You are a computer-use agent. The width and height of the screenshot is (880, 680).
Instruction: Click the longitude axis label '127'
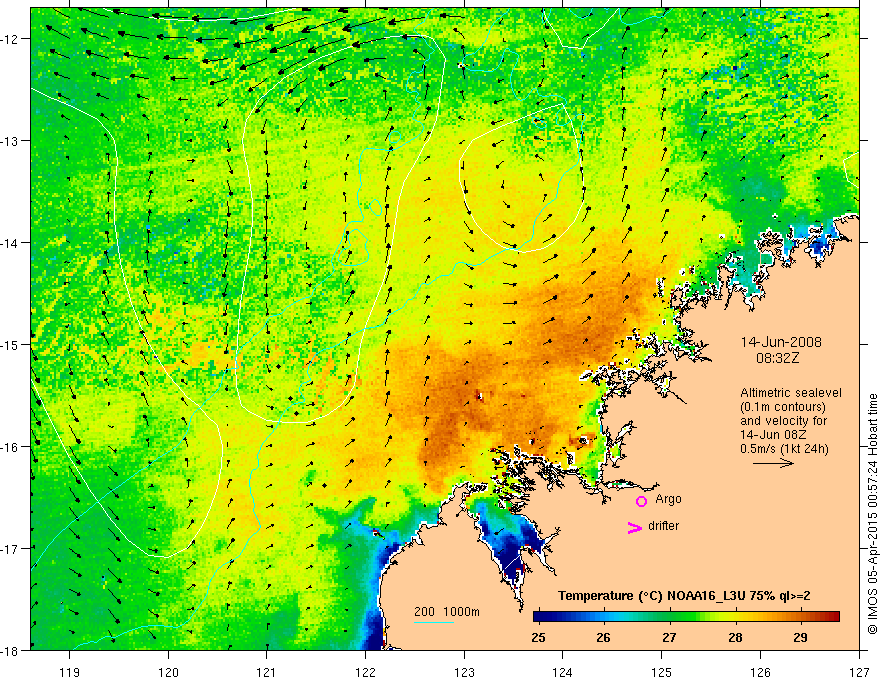point(859,672)
